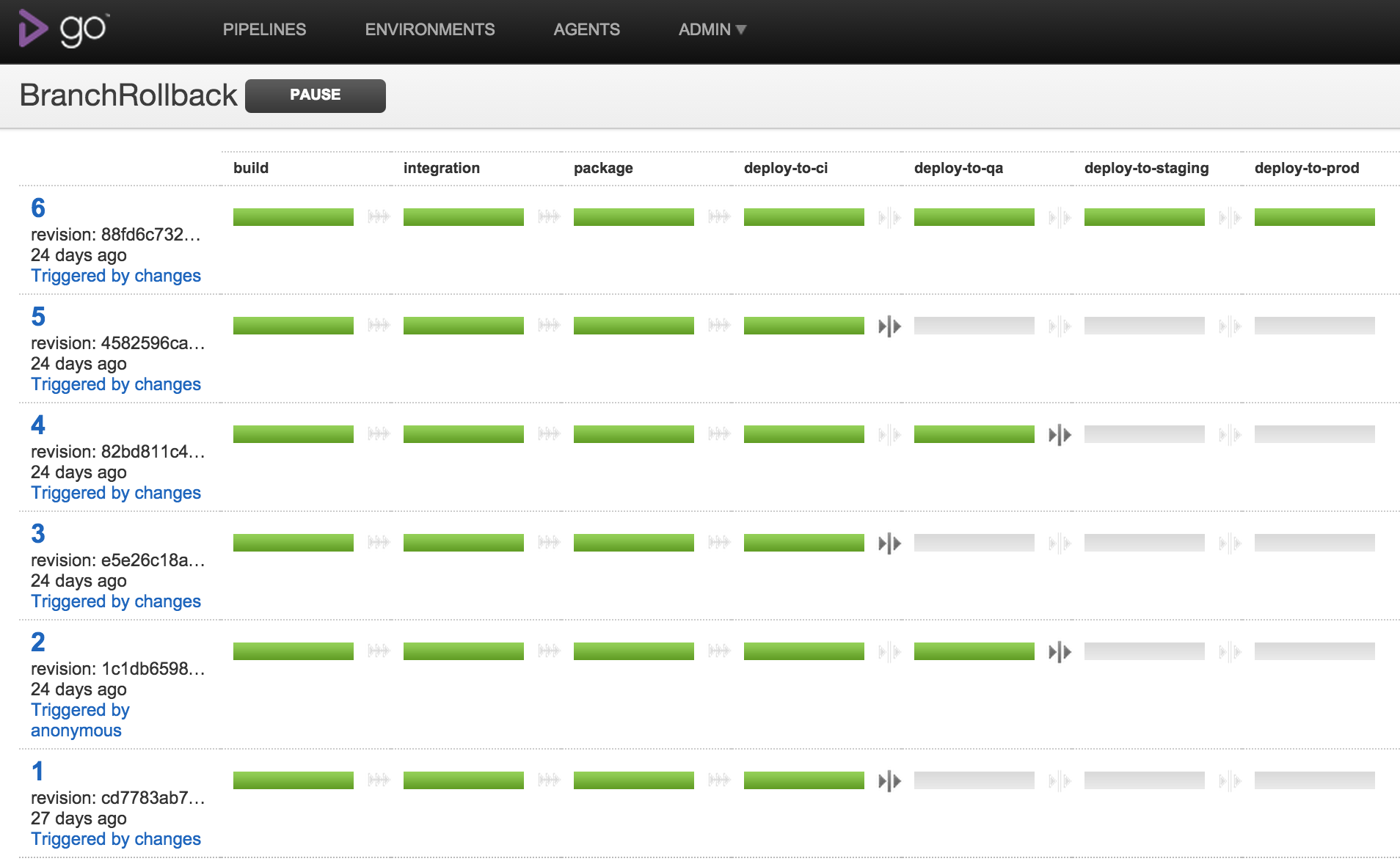
Task: Trigger deploy-to-qa stage for pipeline 5
Action: pyautogui.click(x=889, y=326)
